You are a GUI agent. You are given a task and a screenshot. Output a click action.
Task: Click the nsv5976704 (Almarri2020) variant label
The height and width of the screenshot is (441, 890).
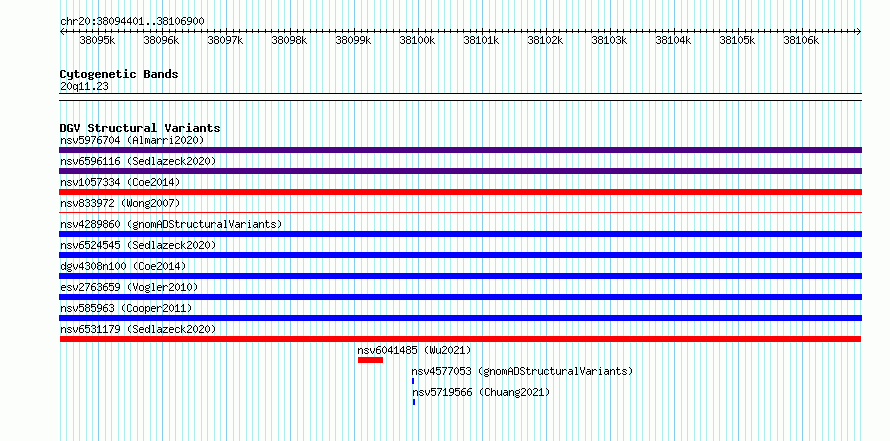pos(132,140)
